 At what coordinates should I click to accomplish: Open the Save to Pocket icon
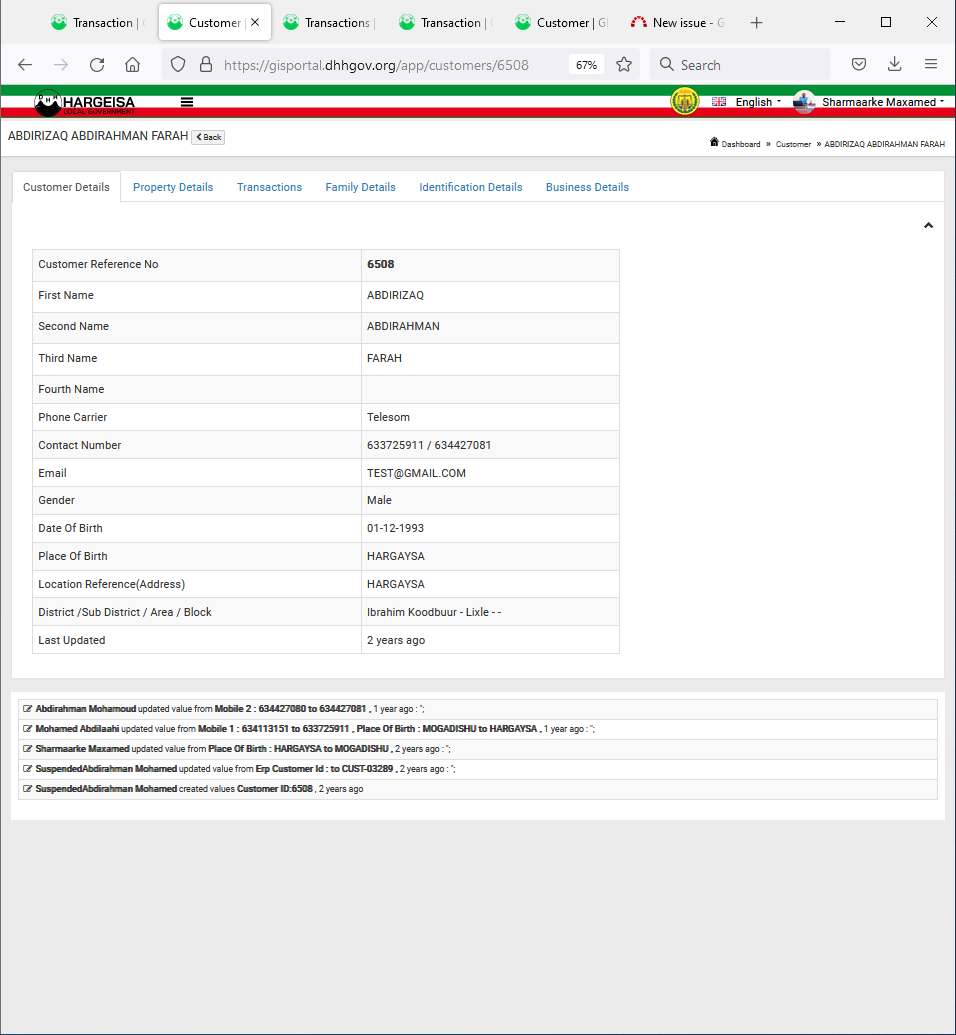[859, 65]
